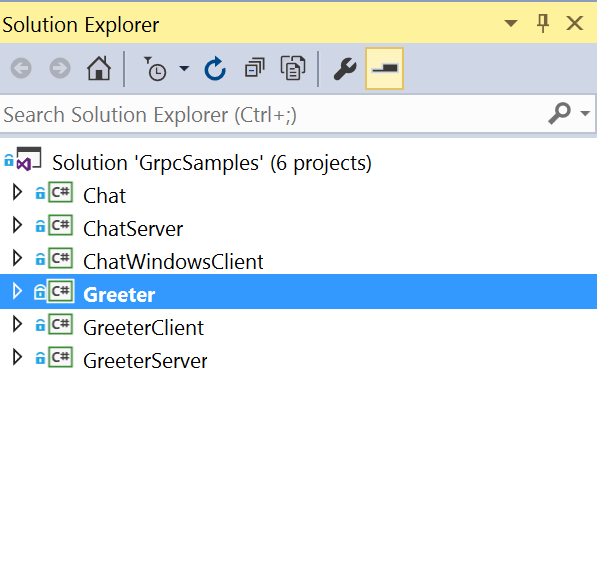Click the Solution Explorer title text
The height and width of the screenshot is (561, 597).
point(81,25)
